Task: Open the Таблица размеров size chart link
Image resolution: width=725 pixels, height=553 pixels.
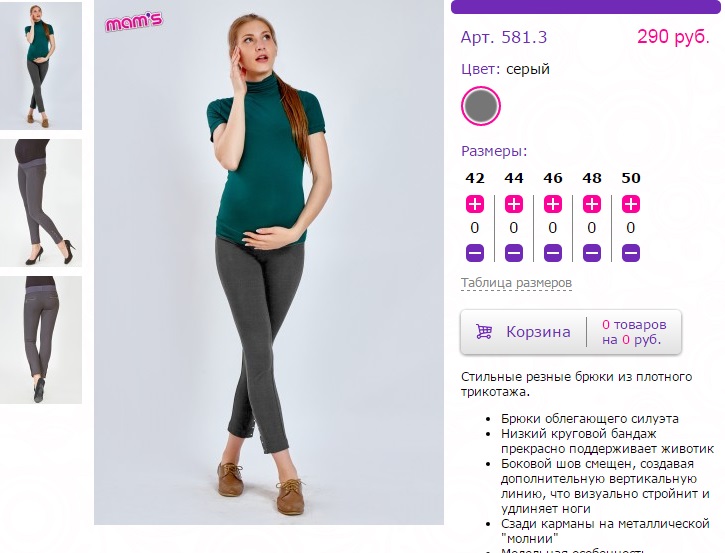Action: (516, 283)
